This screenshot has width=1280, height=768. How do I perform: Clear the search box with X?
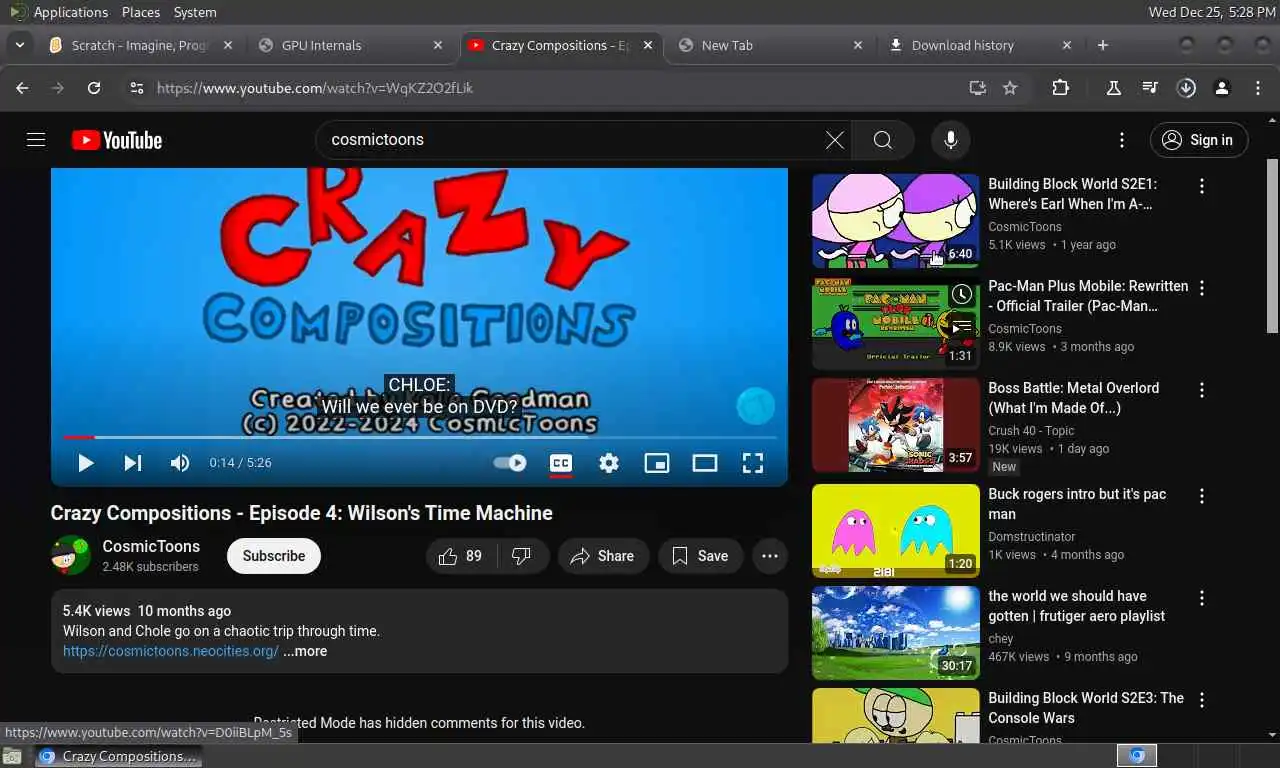(x=835, y=140)
